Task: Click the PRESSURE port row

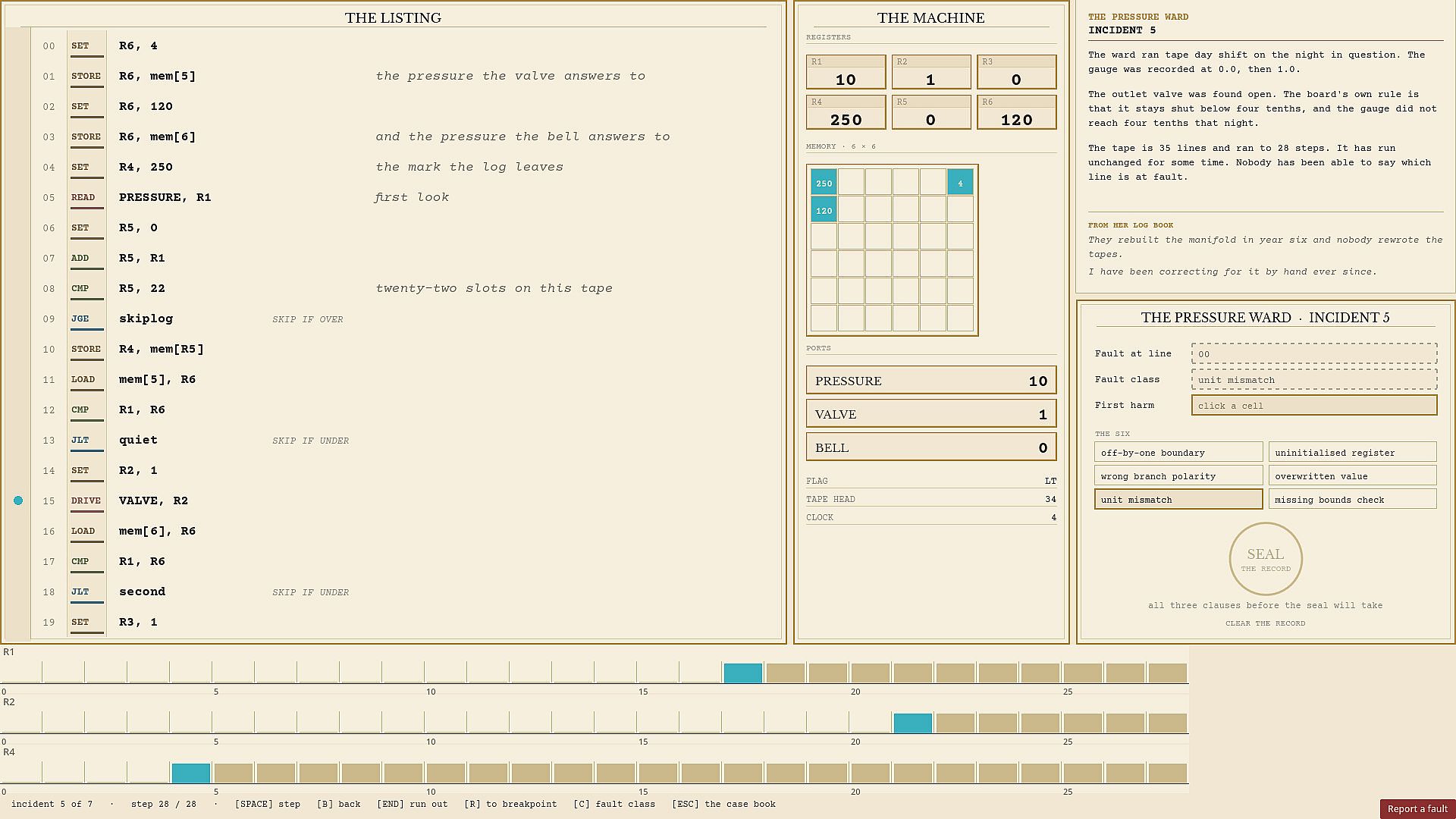Action: click(x=931, y=381)
